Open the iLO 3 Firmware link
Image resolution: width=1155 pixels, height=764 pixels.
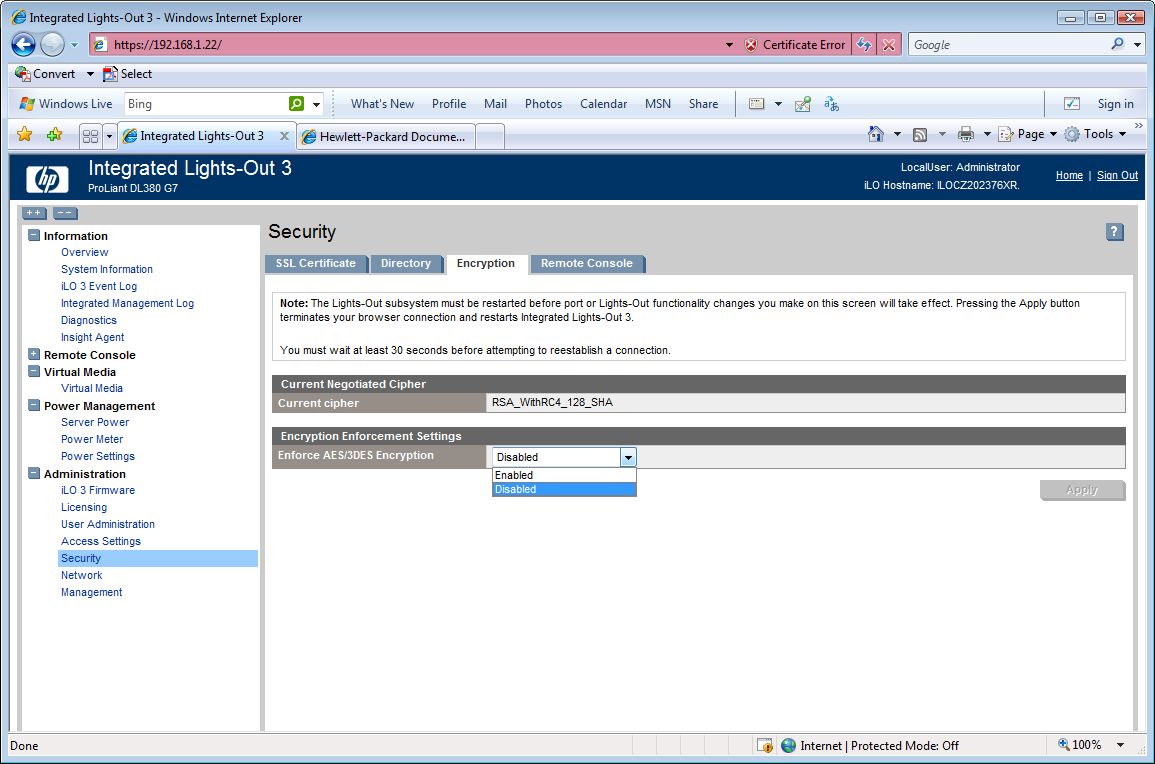click(x=98, y=490)
